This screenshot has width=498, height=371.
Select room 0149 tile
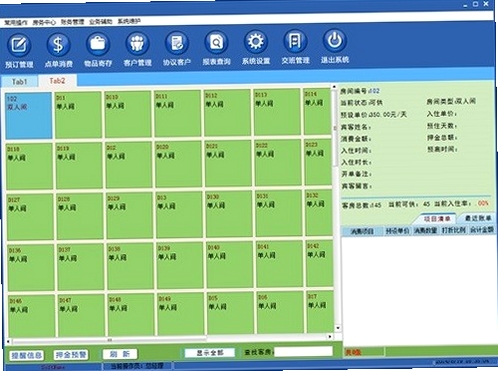[x=181, y=314]
